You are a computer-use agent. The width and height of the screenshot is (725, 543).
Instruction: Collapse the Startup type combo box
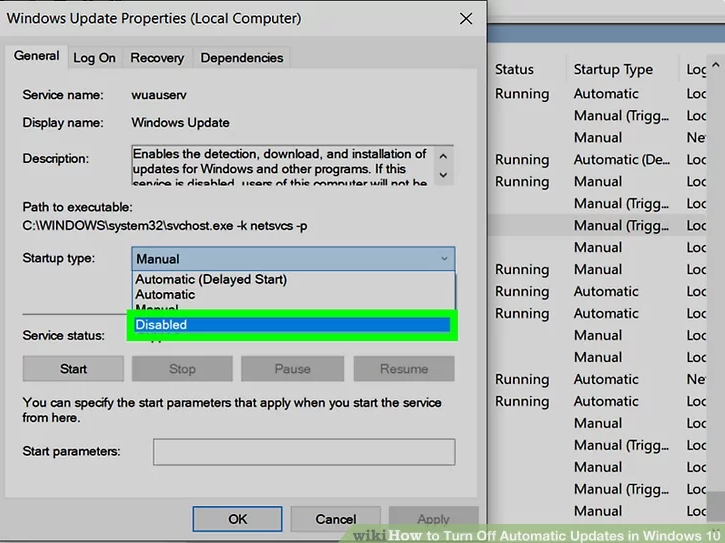tap(444, 259)
